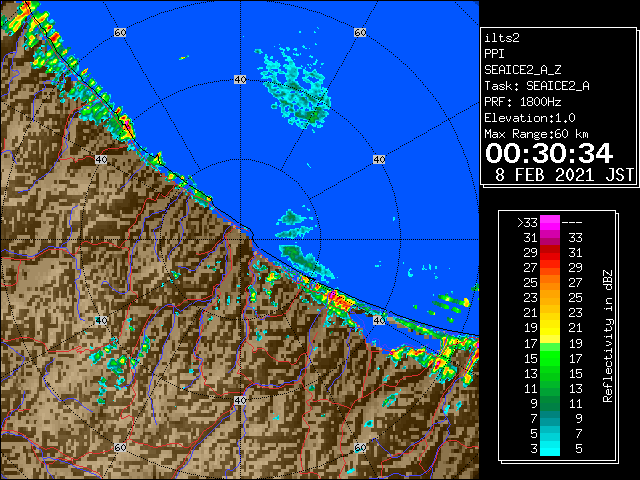
Task: Click the '>33' legend label
Action: coord(527,223)
